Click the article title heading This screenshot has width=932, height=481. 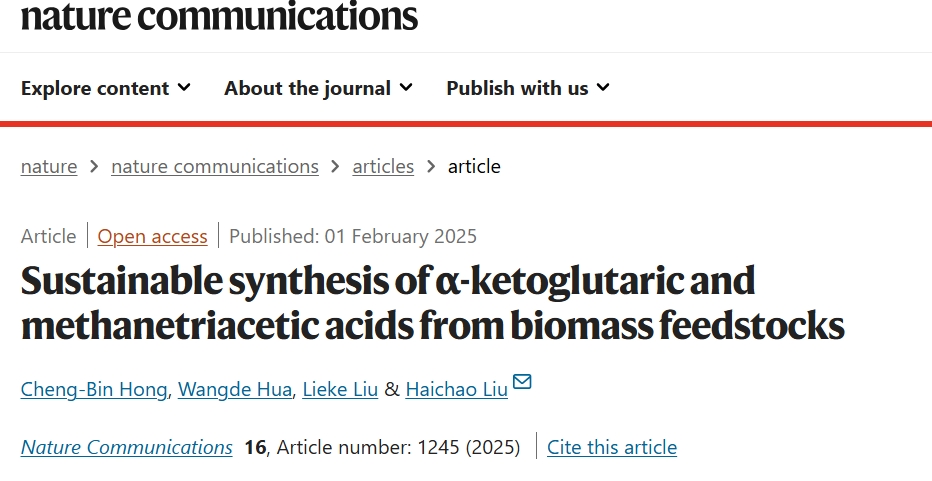[433, 303]
